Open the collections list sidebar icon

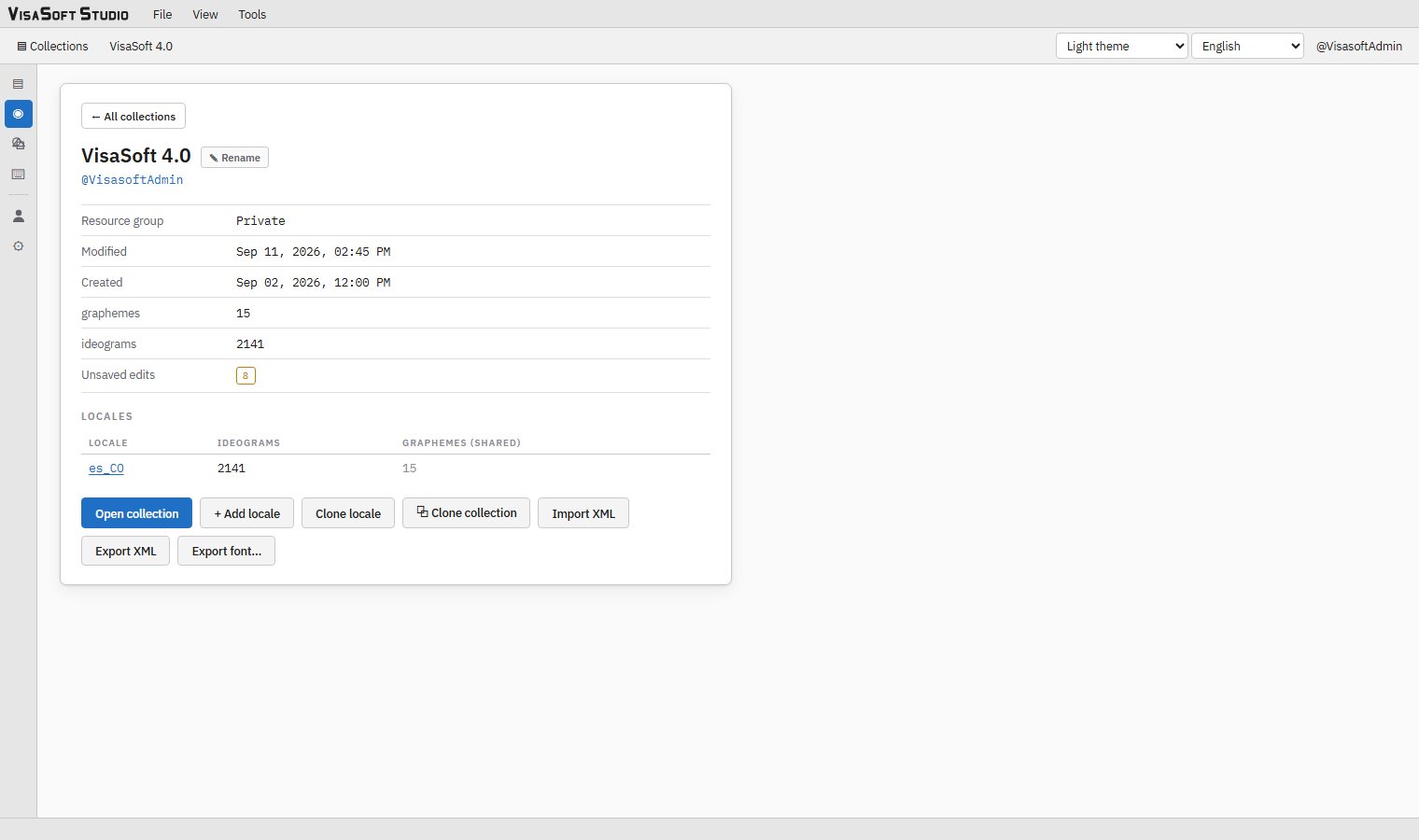pos(18,84)
